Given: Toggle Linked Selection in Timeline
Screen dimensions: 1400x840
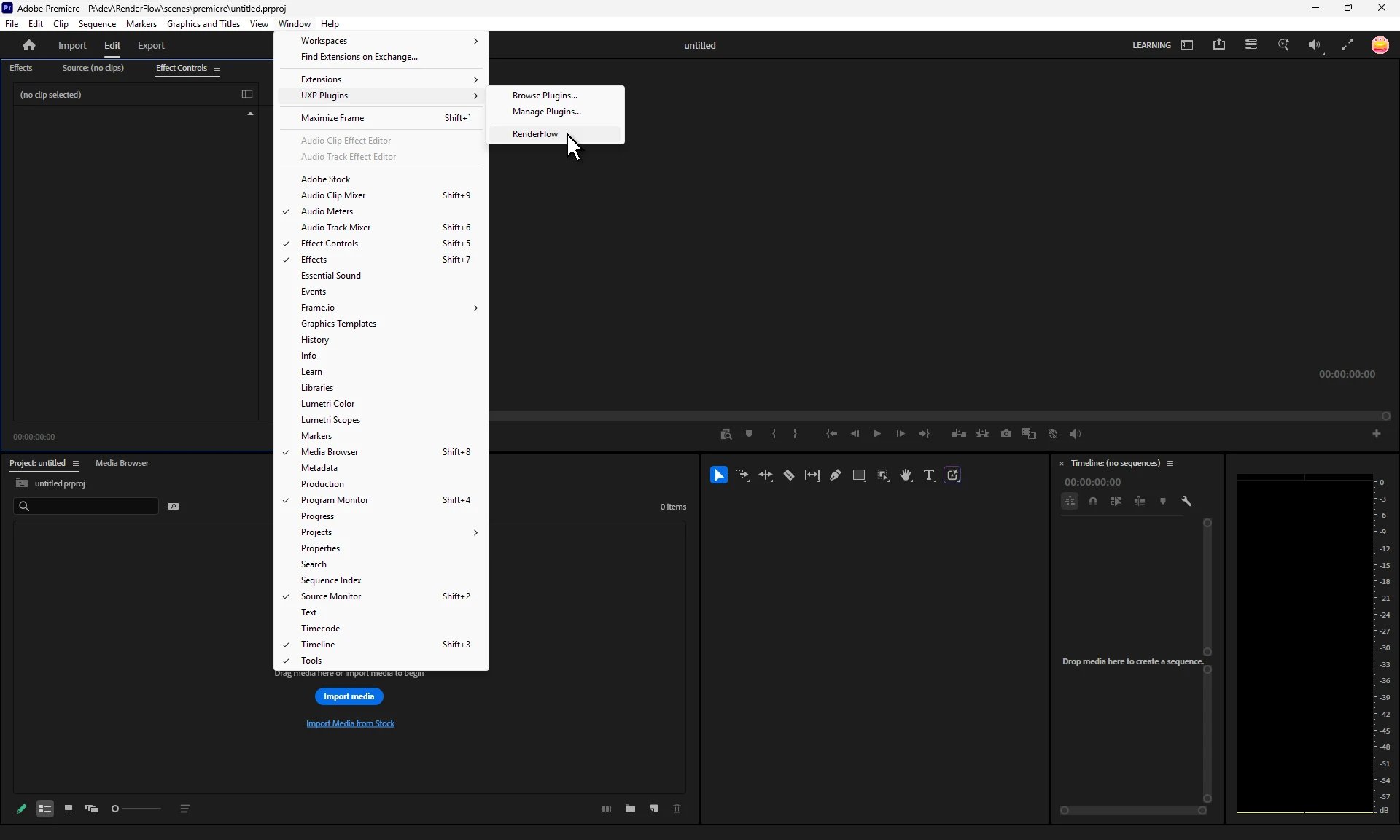Looking at the screenshot, I should click(x=1116, y=501).
